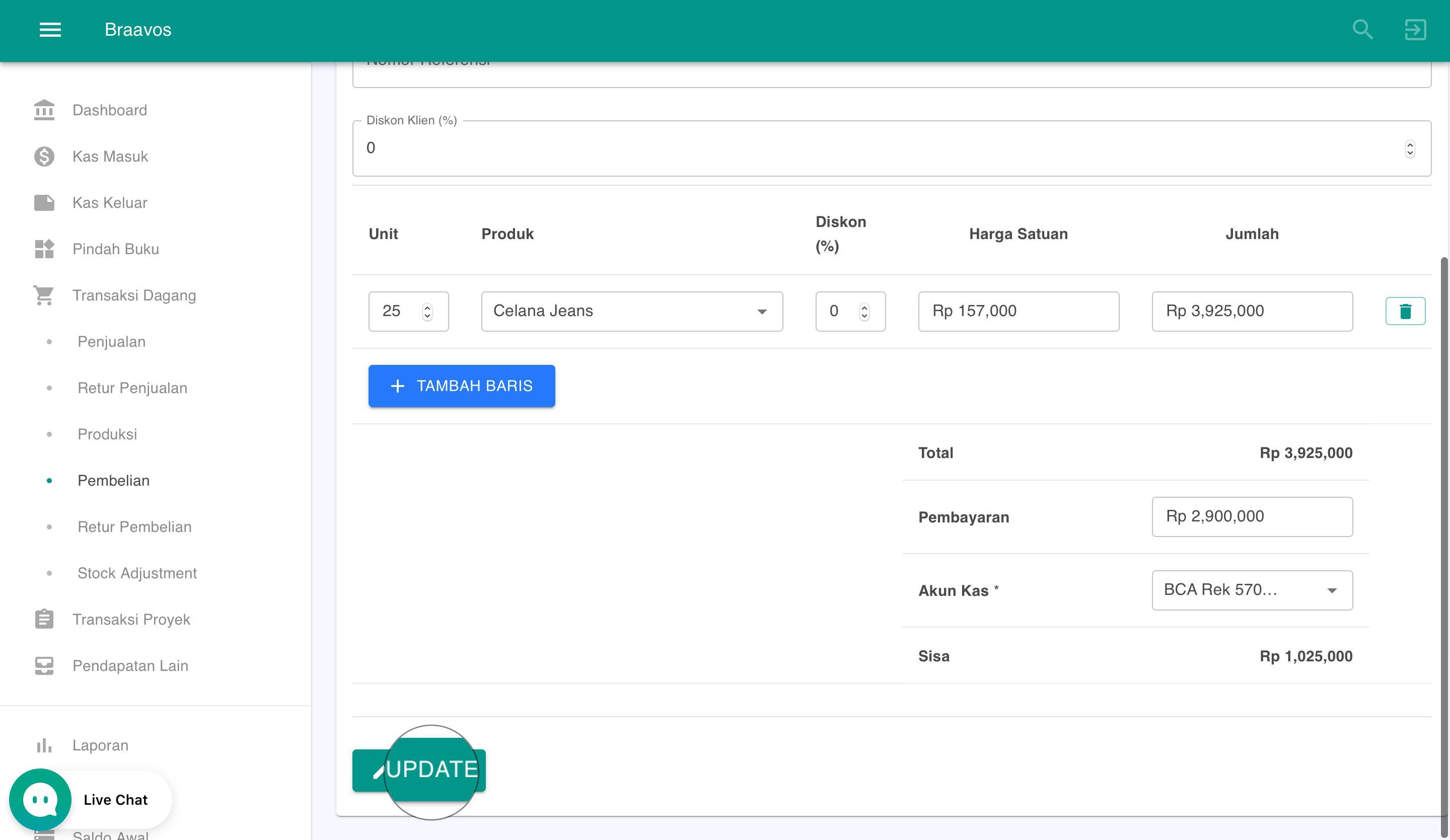Click the search magnifier icon
Screen dimensions: 1450x840
pyautogui.click(x=1362, y=29)
